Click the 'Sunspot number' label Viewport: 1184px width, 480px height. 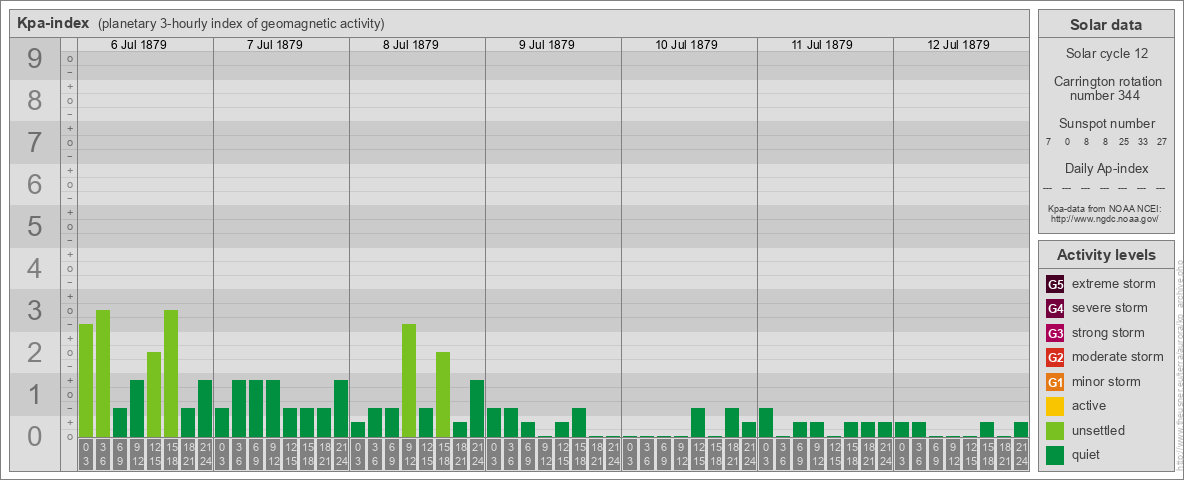(1106, 124)
